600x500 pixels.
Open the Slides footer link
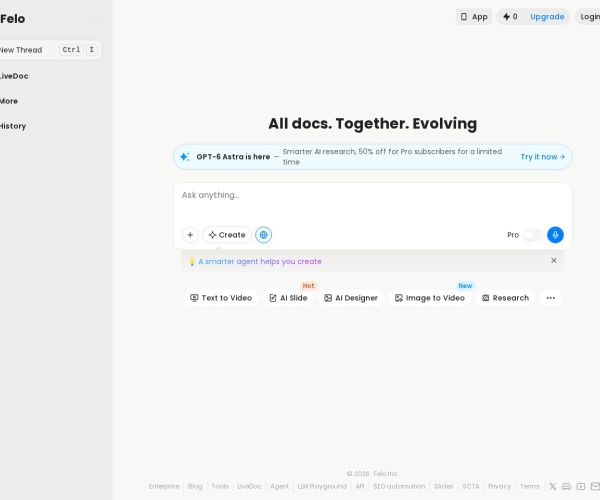443,486
